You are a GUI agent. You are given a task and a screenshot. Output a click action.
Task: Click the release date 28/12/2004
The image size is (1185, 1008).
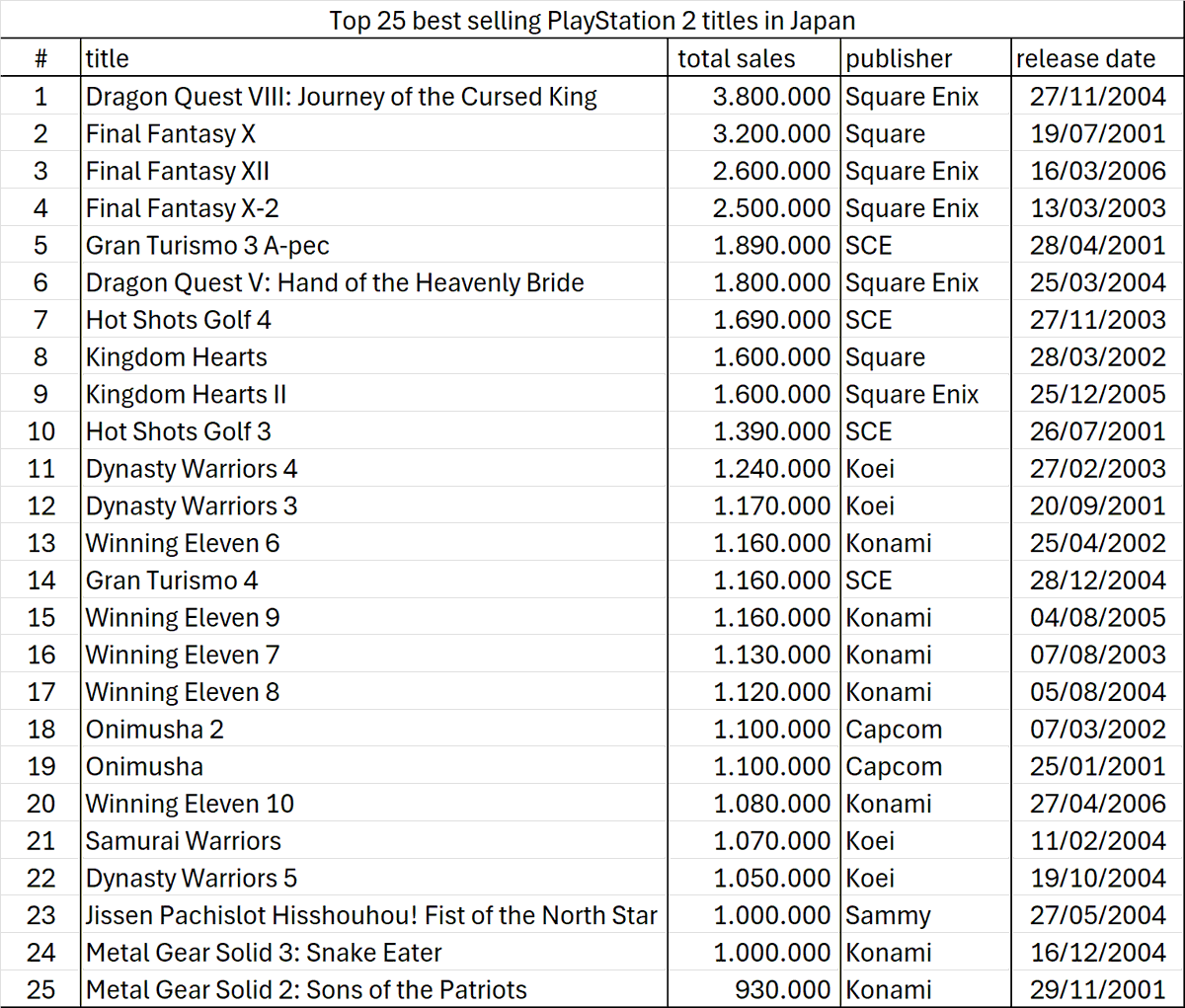pos(1097,581)
